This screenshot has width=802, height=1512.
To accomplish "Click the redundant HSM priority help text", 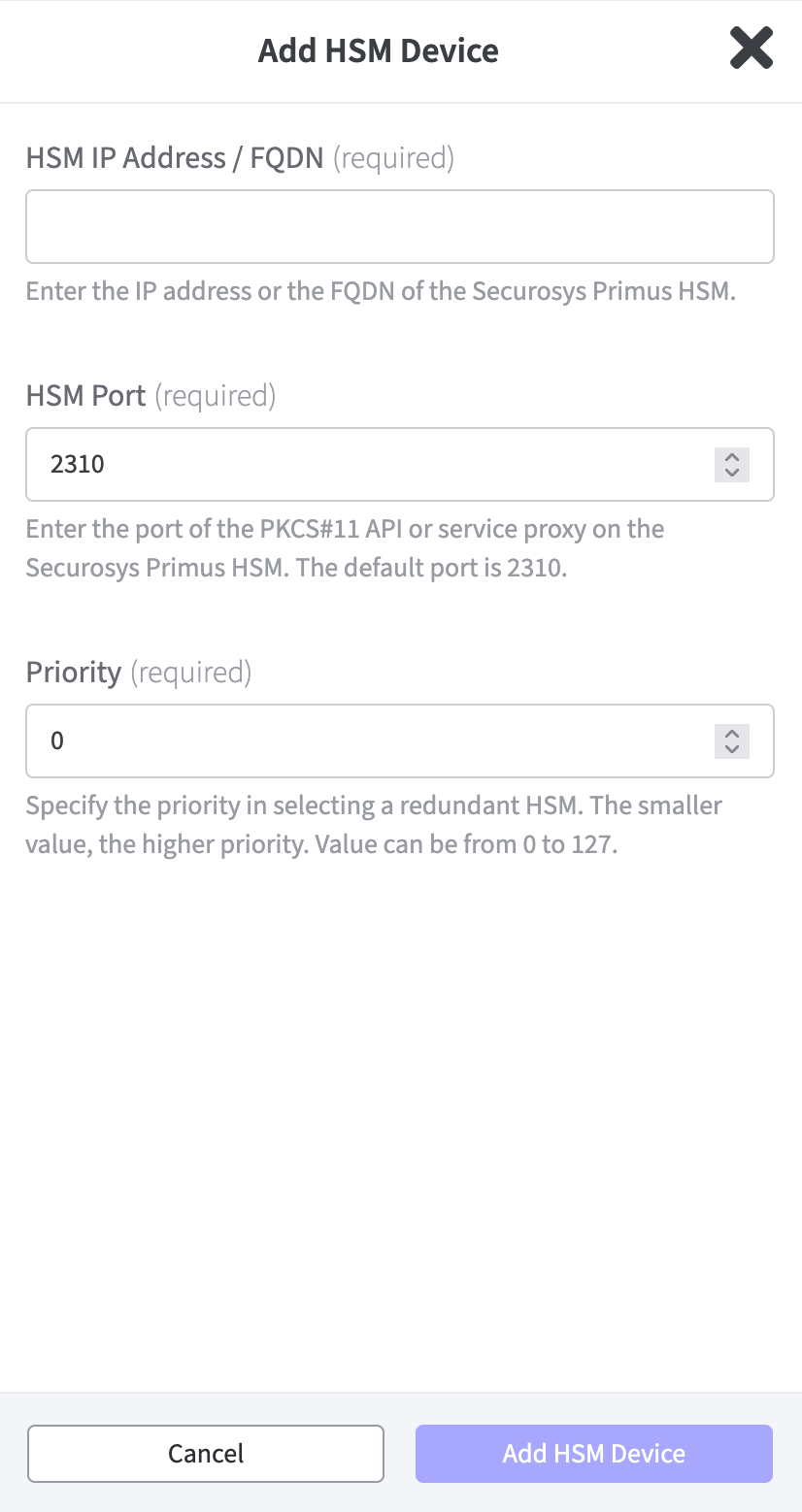I will (374, 825).
